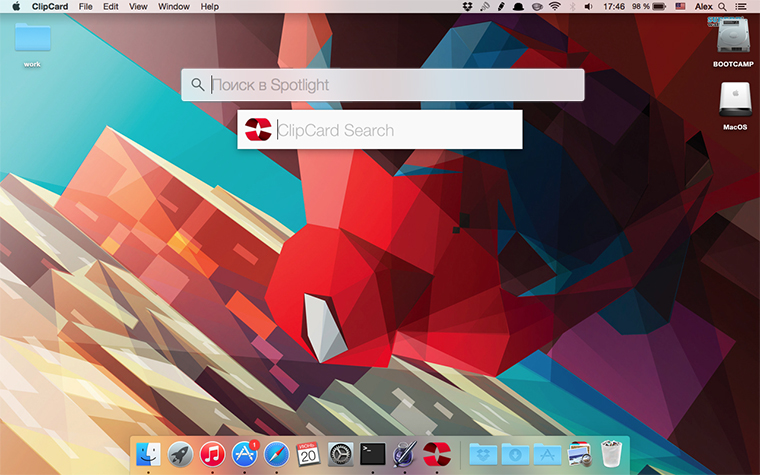The height and width of the screenshot is (475, 760).
Task: Click the bowler hat icon in the menu bar
Action: coord(518,6)
